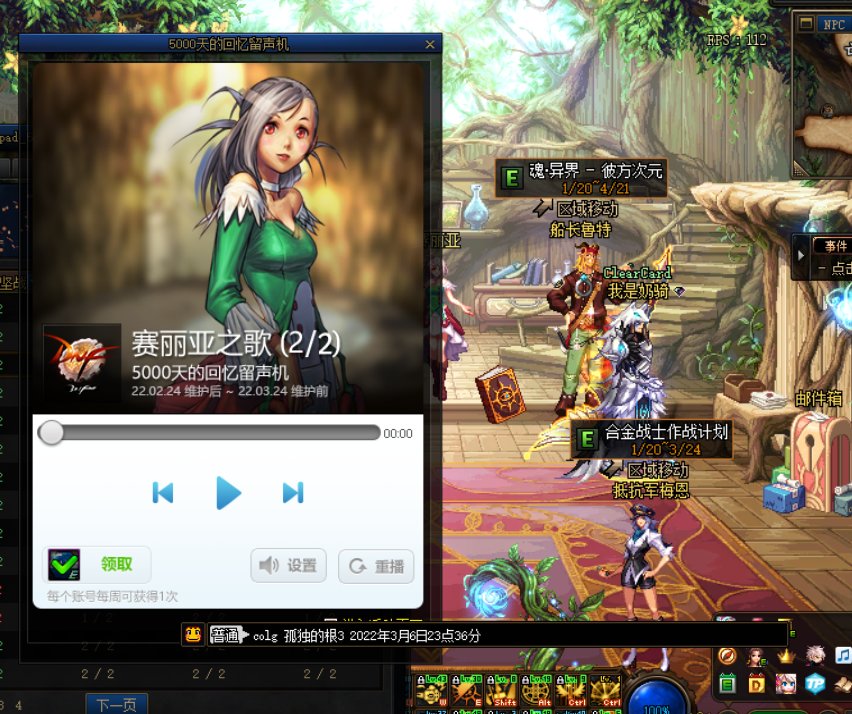Use the Lv.43 skill bound to W

click(432, 691)
